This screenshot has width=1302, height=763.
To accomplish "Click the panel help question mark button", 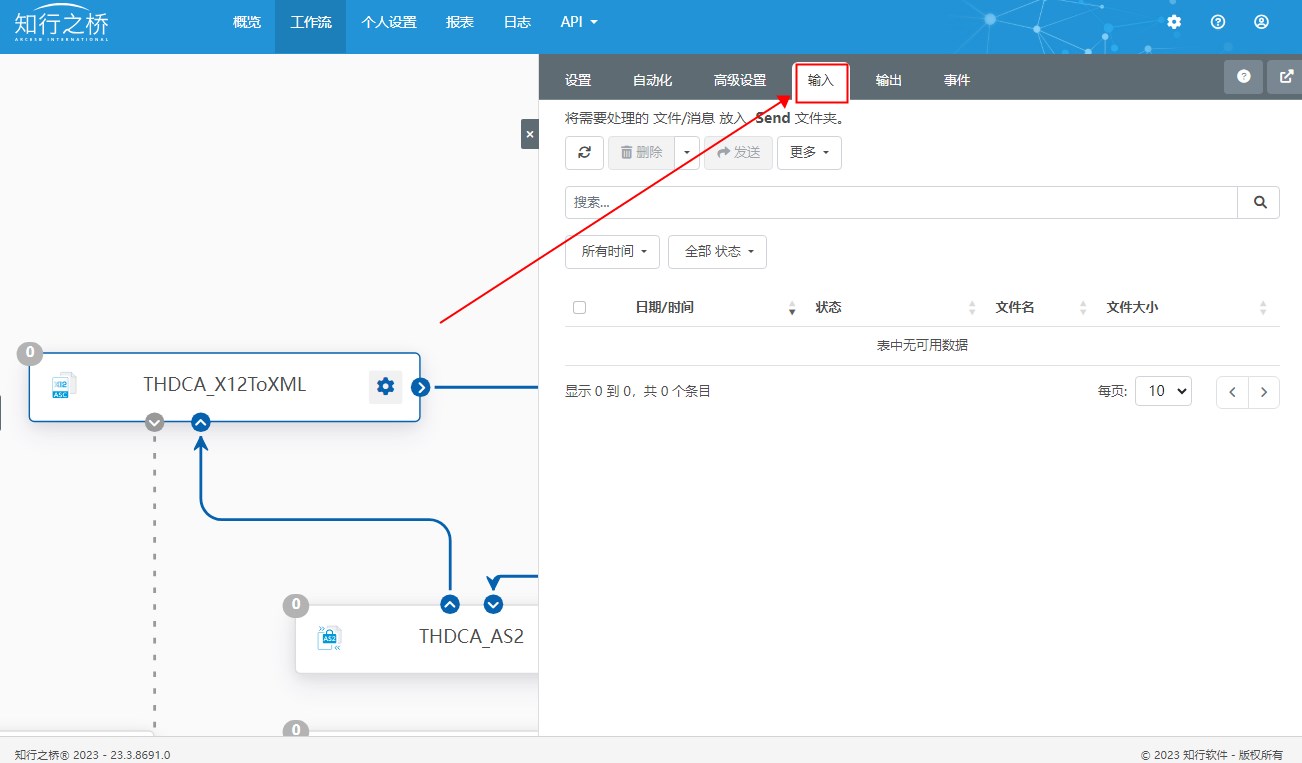I will pyautogui.click(x=1243, y=77).
